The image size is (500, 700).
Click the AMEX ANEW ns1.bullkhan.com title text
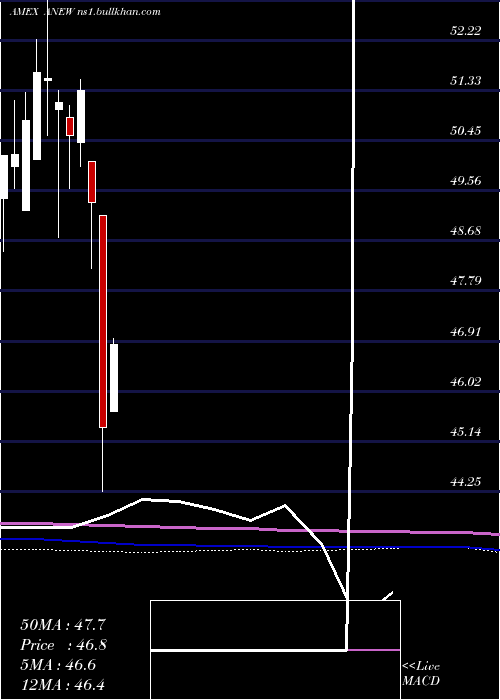pos(85,12)
